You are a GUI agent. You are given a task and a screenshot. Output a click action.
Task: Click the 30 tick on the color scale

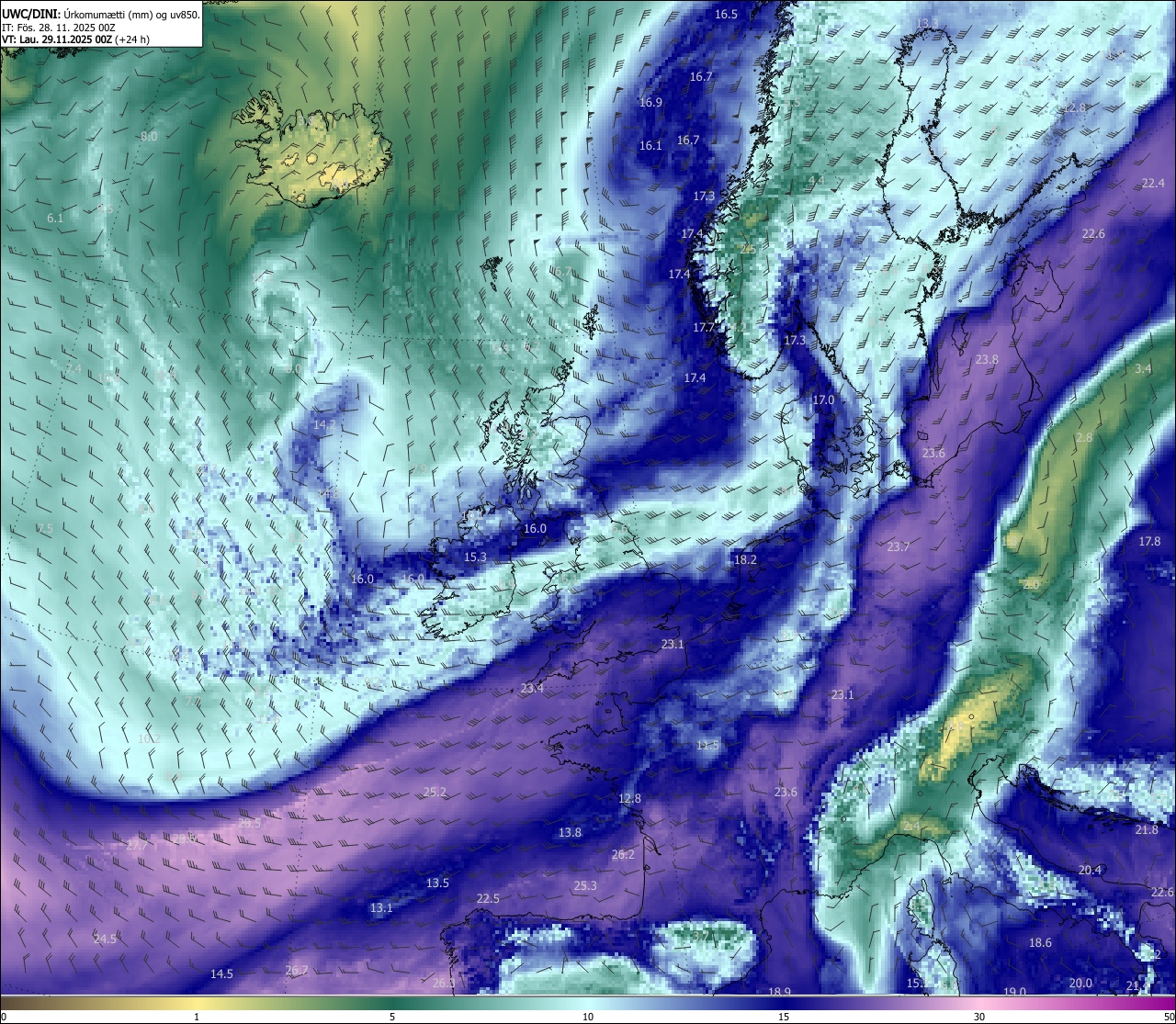tap(979, 1017)
